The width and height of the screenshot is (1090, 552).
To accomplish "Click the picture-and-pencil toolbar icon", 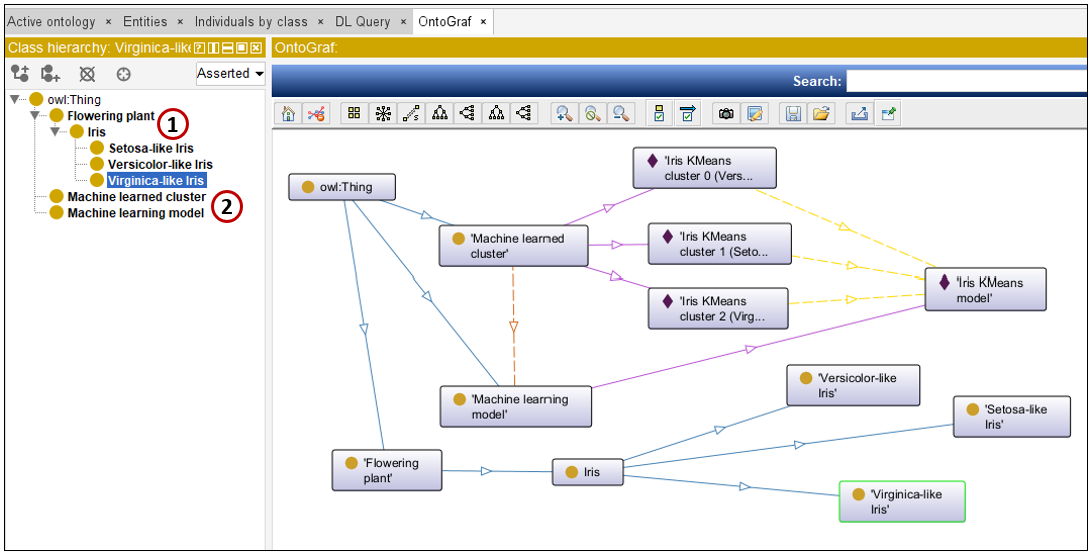I will (754, 114).
